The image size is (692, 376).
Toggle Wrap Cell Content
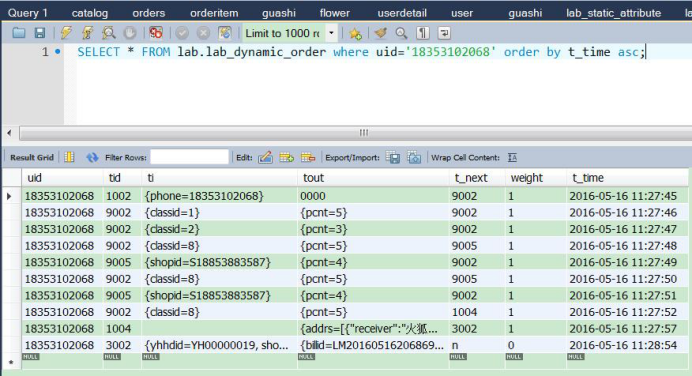[512, 158]
